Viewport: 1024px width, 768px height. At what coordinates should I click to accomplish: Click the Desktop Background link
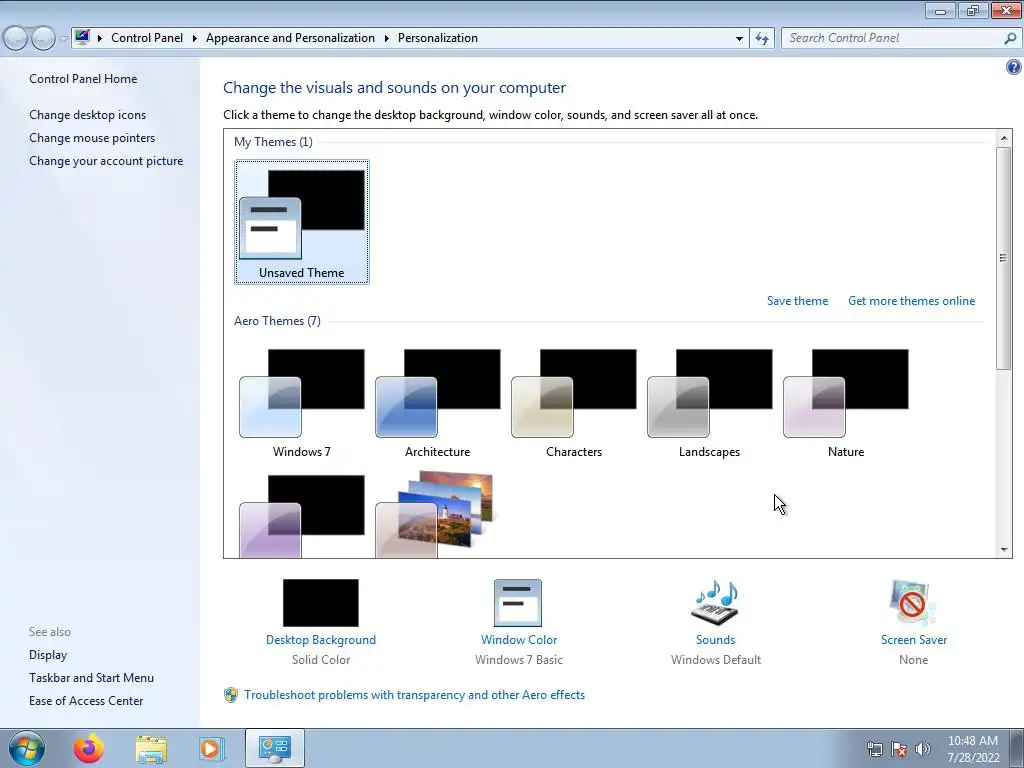pyautogui.click(x=321, y=640)
